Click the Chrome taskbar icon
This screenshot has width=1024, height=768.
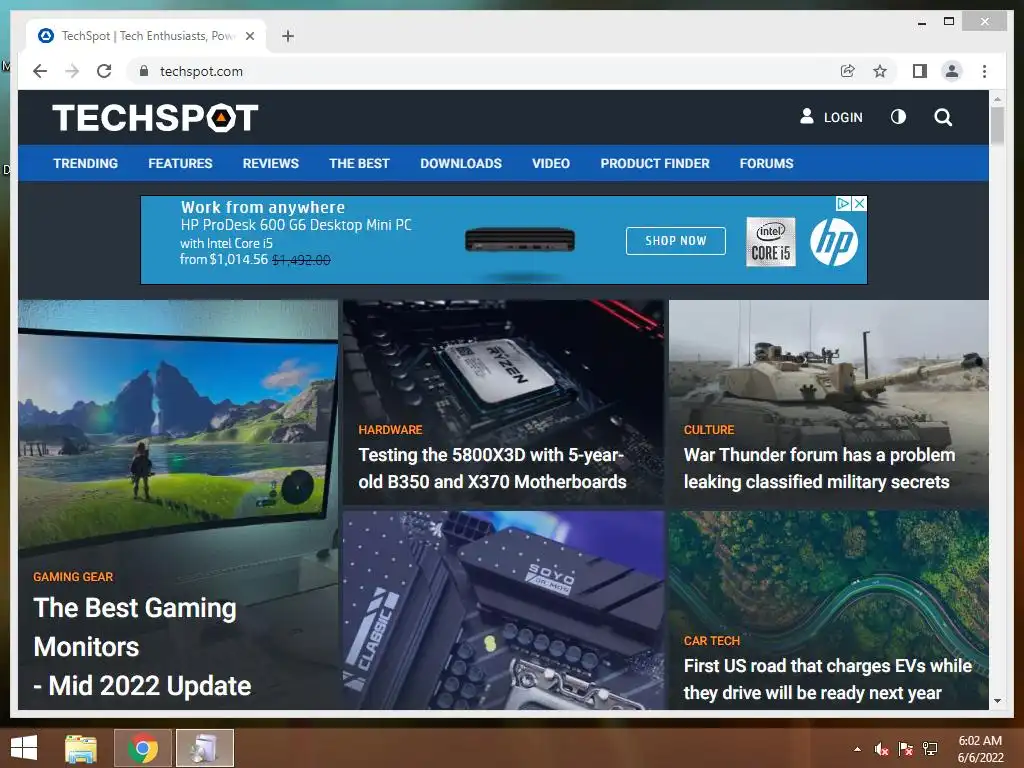point(143,748)
